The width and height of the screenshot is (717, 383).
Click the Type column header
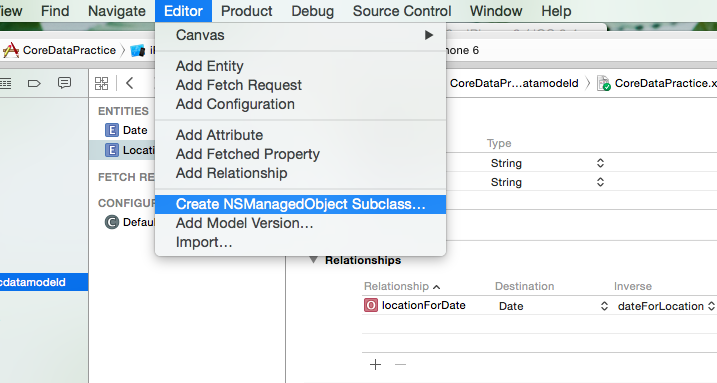(499, 144)
